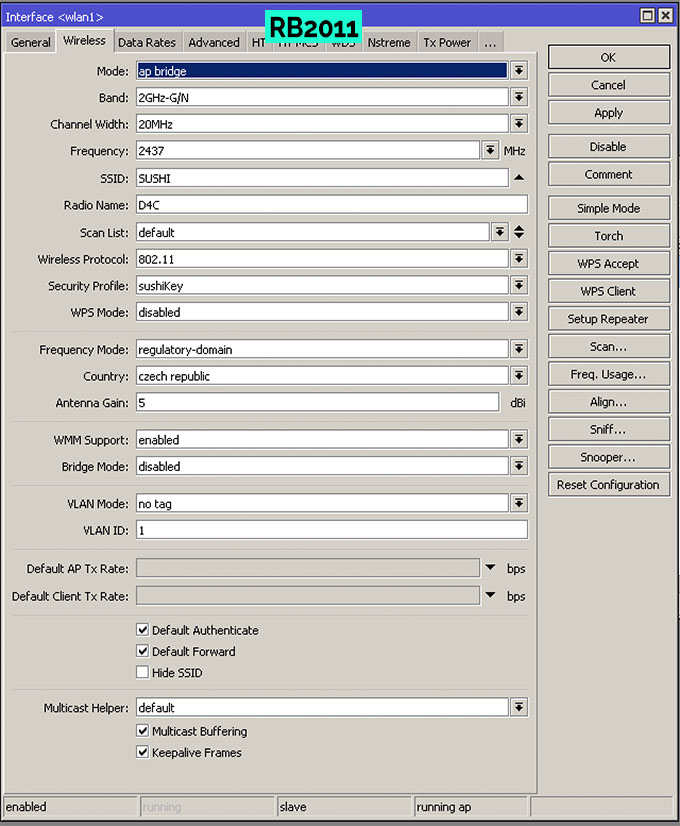
Task: Open the Country dropdown
Action: pyautogui.click(x=519, y=376)
